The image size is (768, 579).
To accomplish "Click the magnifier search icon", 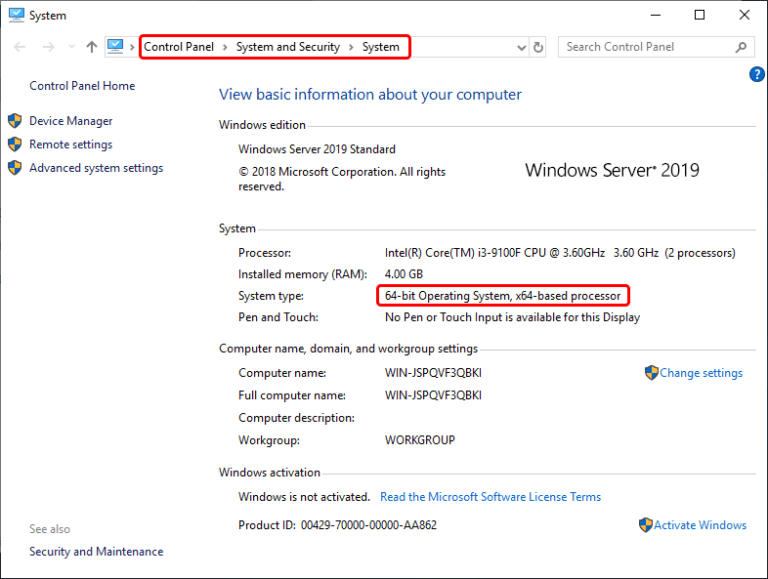I will (741, 47).
